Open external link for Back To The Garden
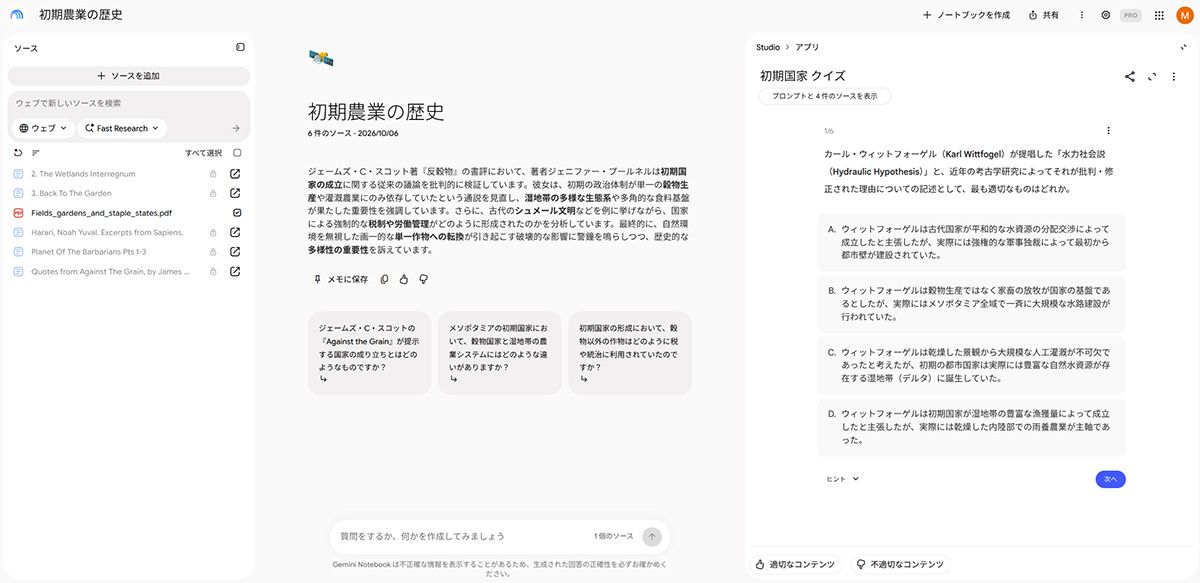Screen dimensions: 1200x583 [x=236, y=193]
